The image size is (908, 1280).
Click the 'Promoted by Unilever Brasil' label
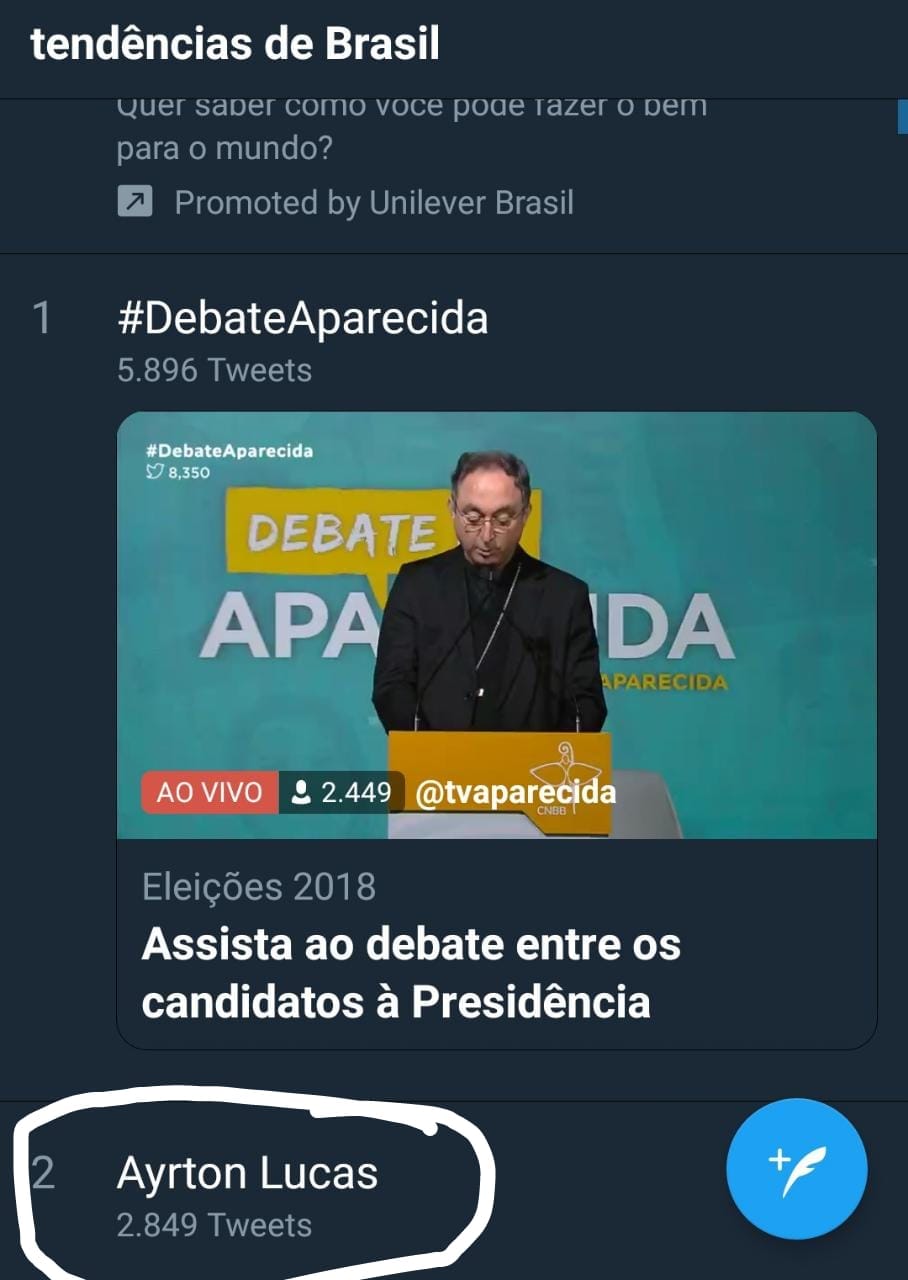374,203
